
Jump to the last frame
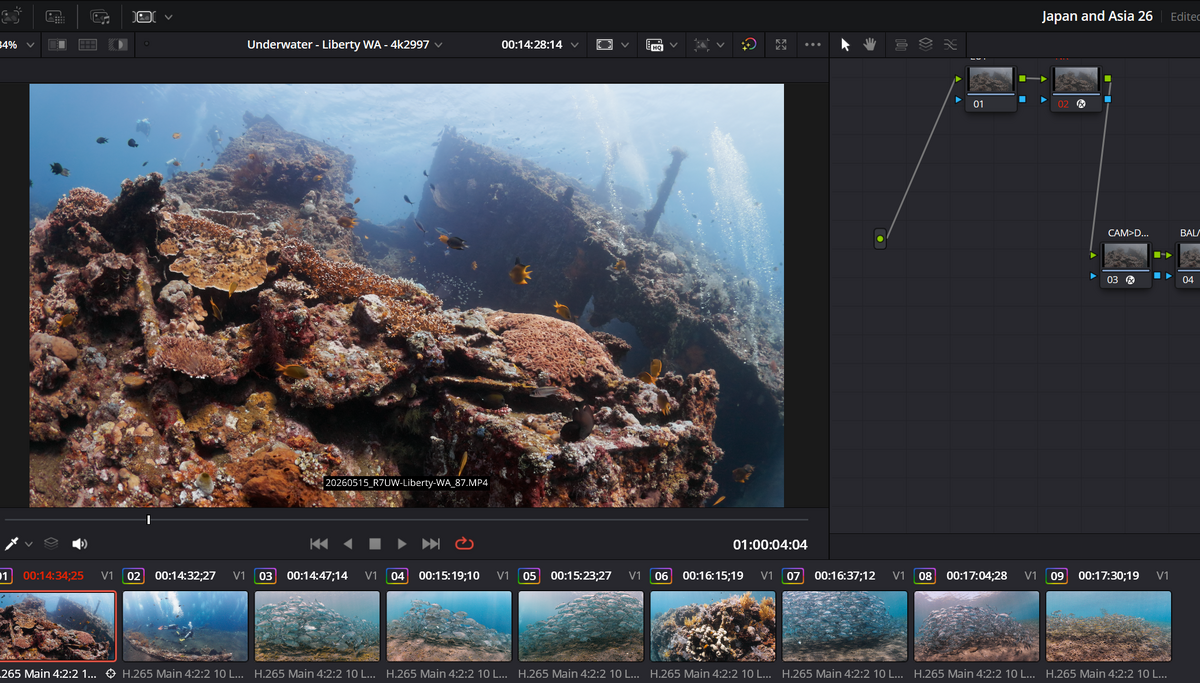pyautogui.click(x=431, y=544)
